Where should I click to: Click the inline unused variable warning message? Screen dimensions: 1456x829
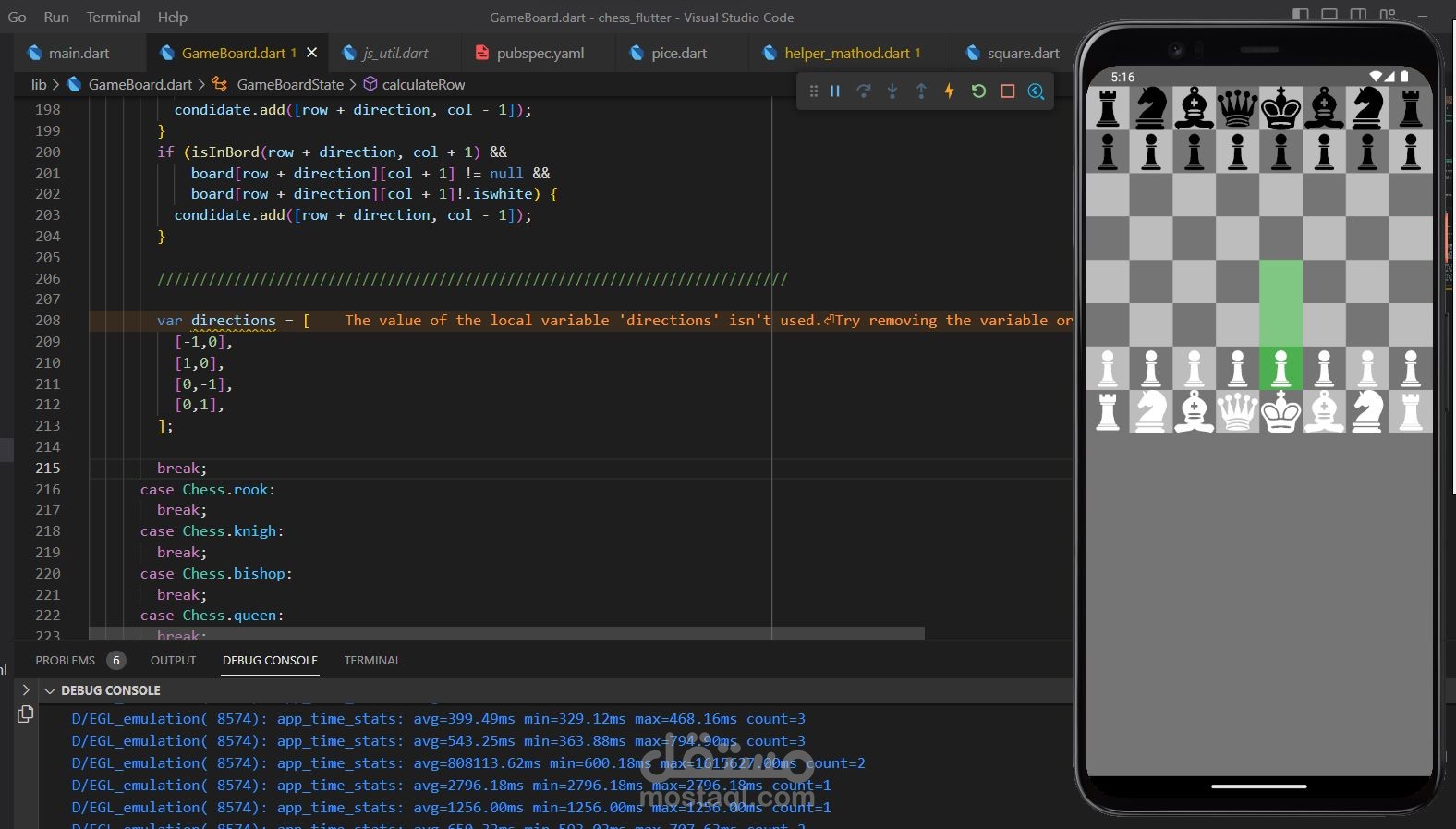(709, 320)
